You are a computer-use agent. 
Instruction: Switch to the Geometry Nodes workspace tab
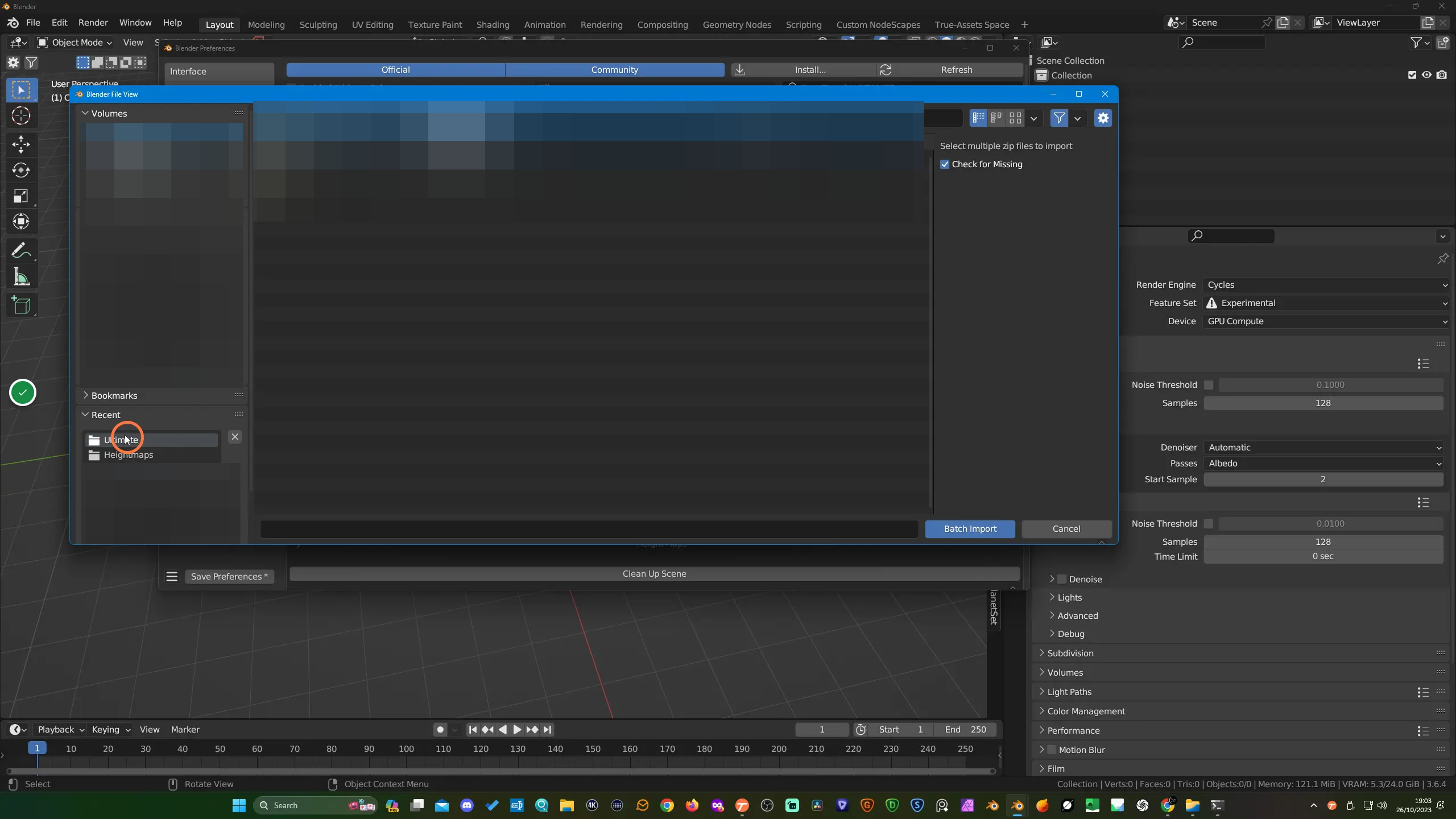[x=737, y=24]
